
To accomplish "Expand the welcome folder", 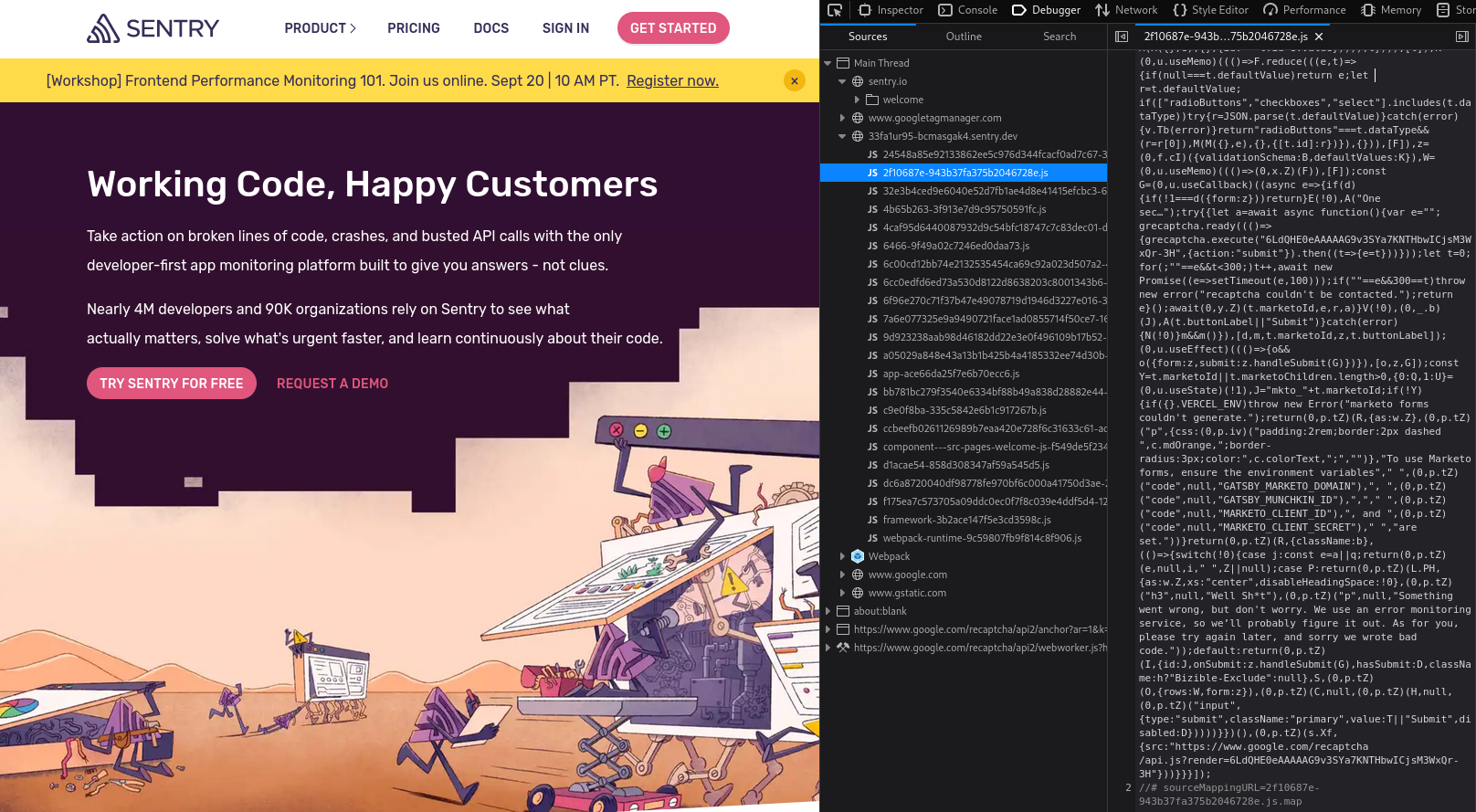I will click(857, 100).
